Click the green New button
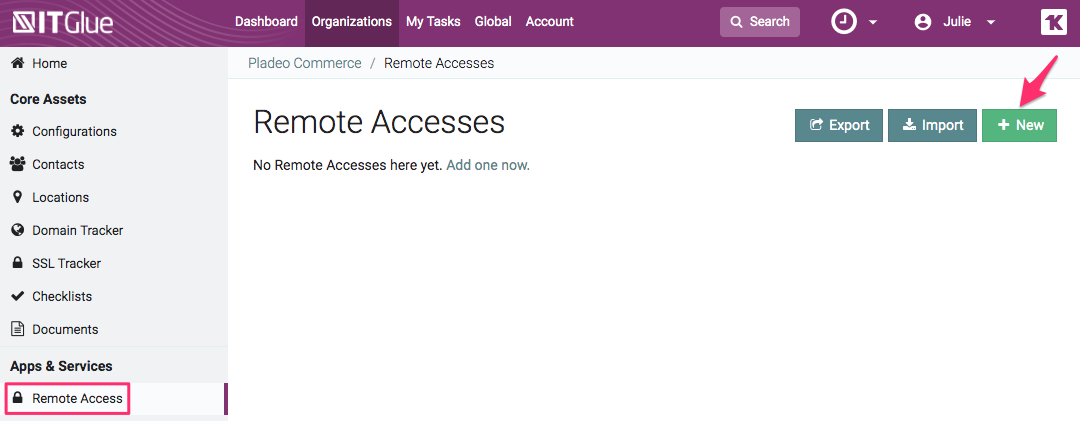 [x=1019, y=125]
